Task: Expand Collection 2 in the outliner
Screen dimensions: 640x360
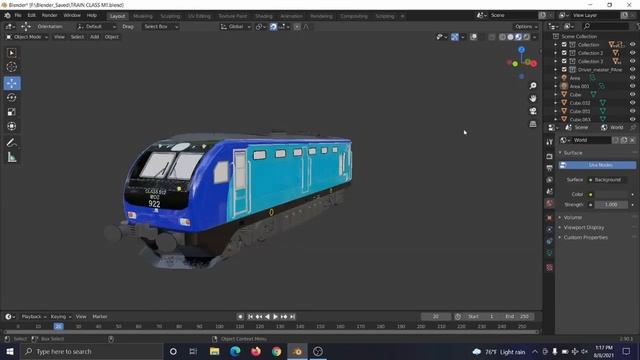Action: [x=556, y=53]
